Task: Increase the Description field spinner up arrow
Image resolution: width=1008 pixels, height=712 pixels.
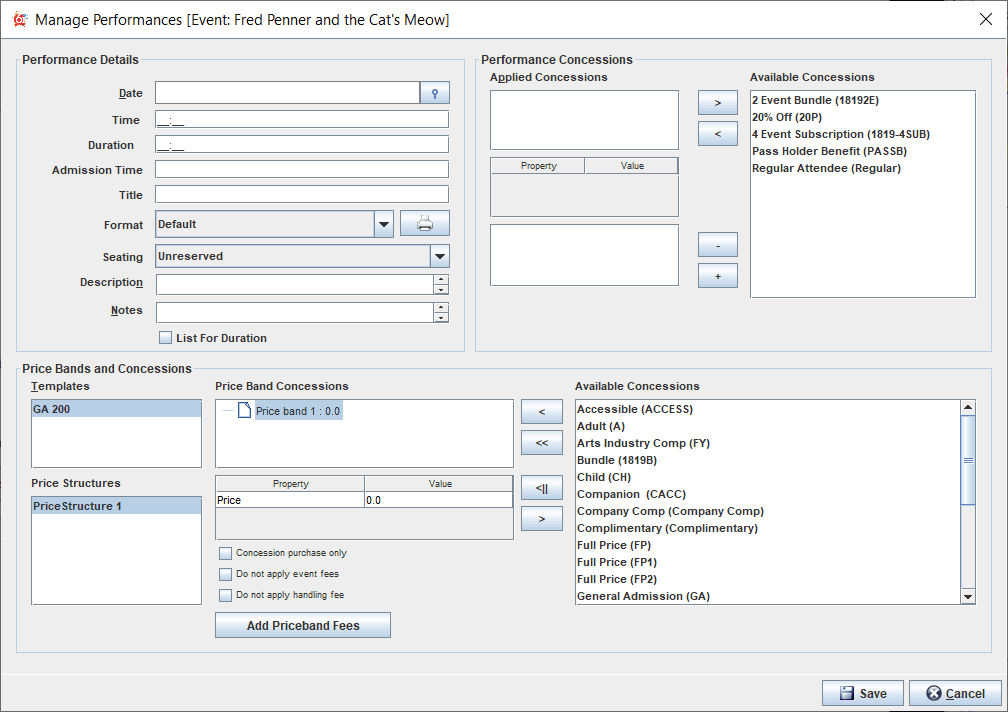Action: [441, 279]
